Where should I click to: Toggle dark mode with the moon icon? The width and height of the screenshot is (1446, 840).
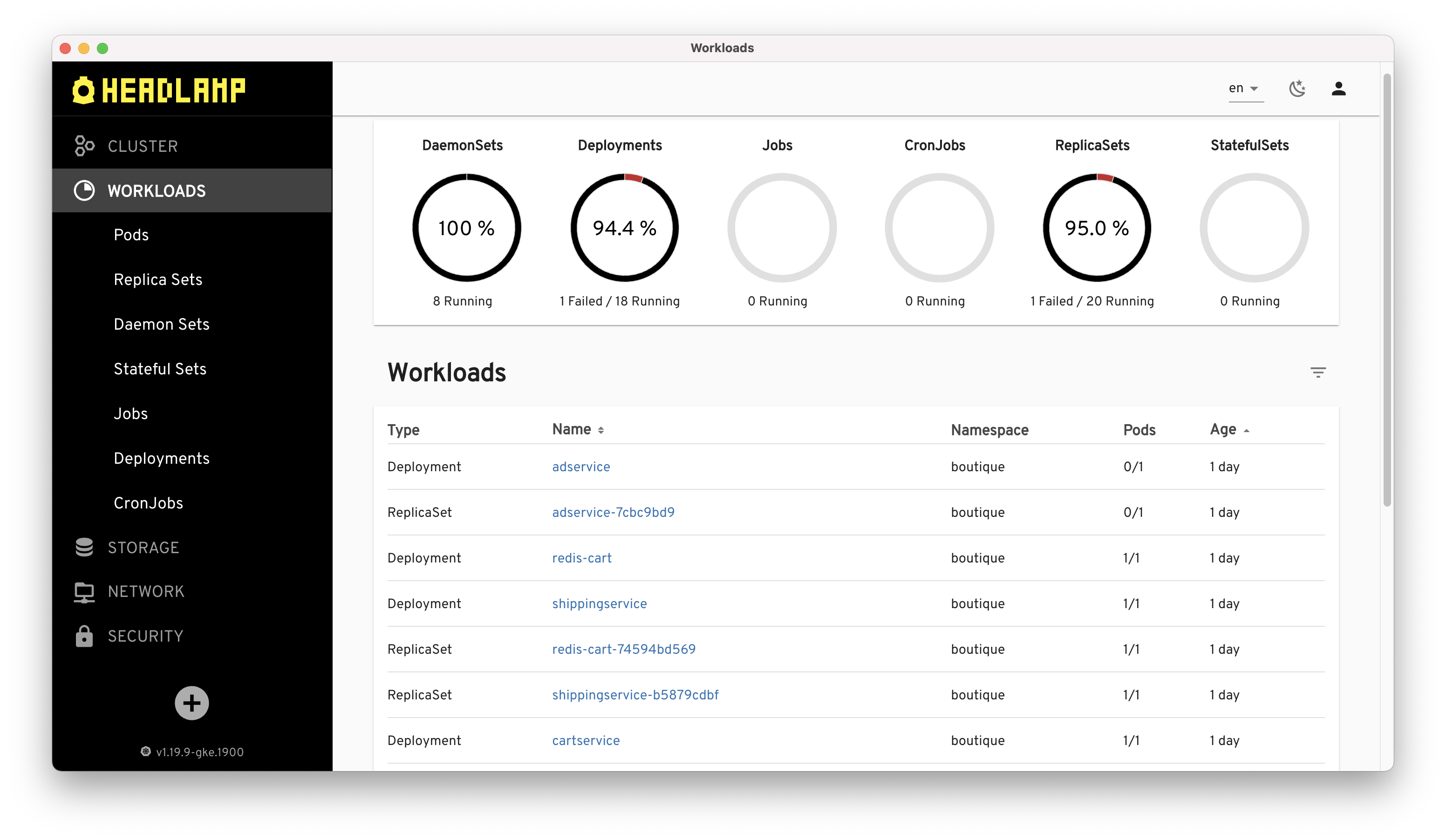pos(1298,88)
